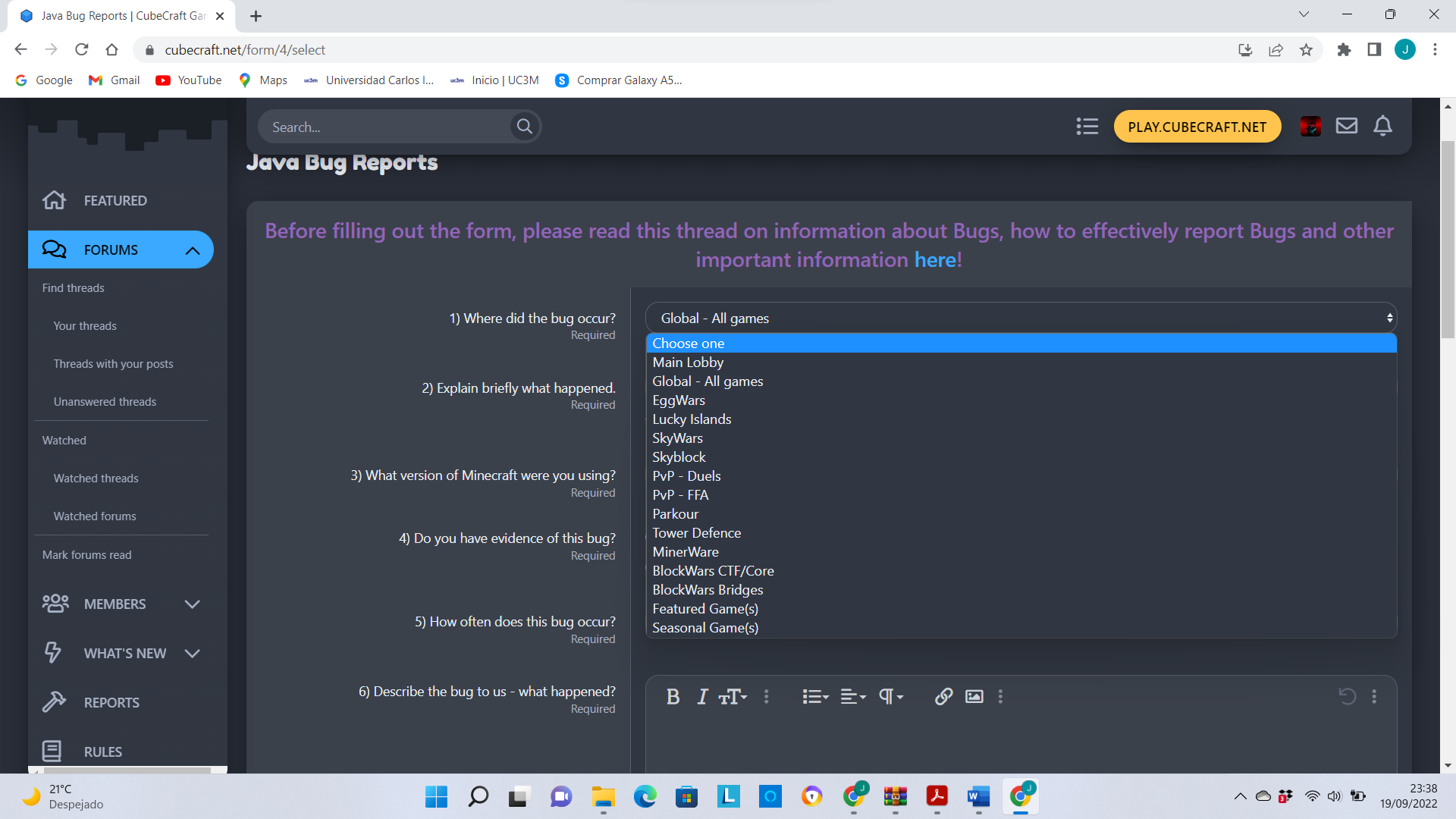Open the Reports sidebar item

(111, 702)
